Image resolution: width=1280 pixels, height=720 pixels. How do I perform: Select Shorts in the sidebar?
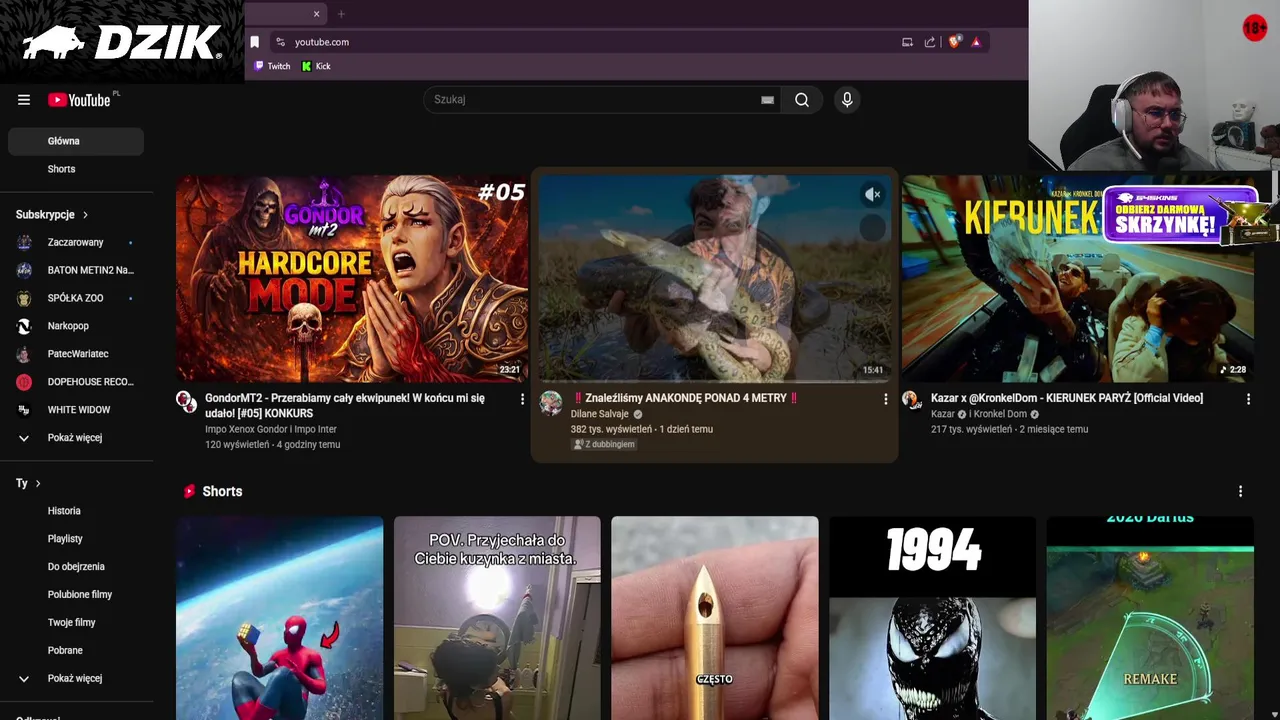point(76,169)
